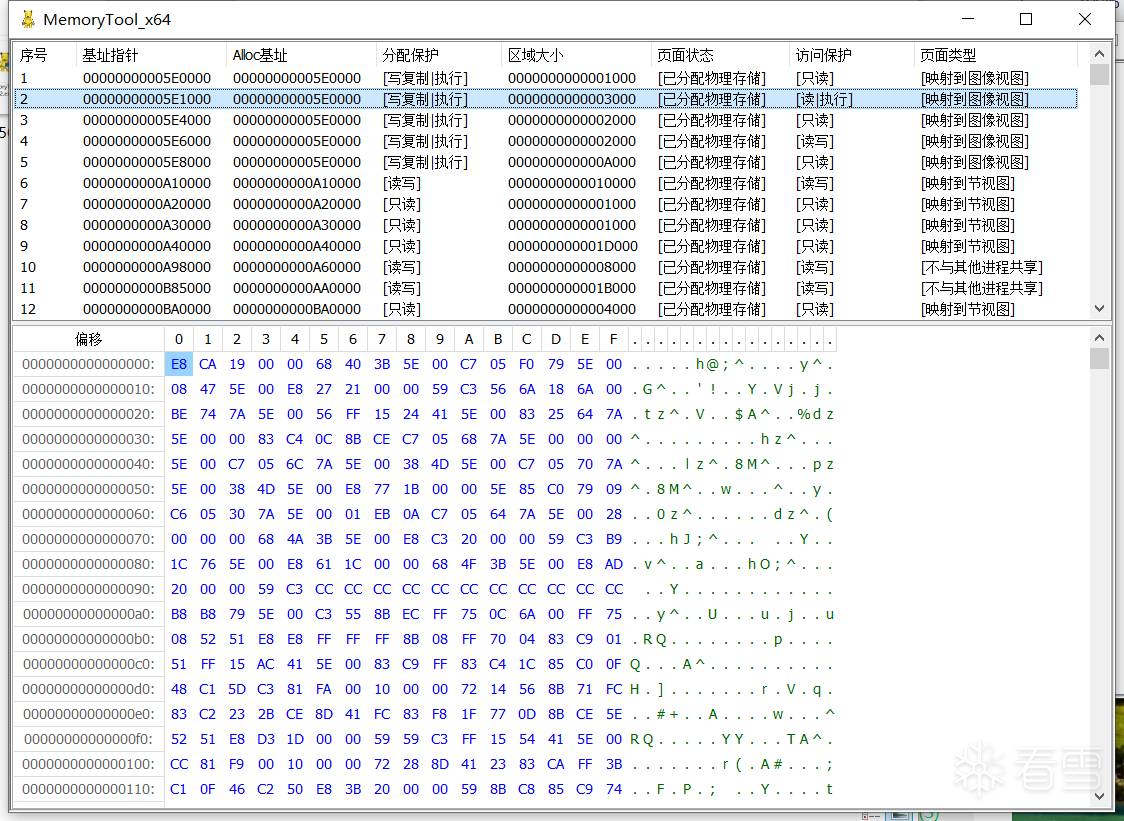Click offset label 00000000000000f0:
Viewport: 1124px width, 821px height.
coord(88,739)
